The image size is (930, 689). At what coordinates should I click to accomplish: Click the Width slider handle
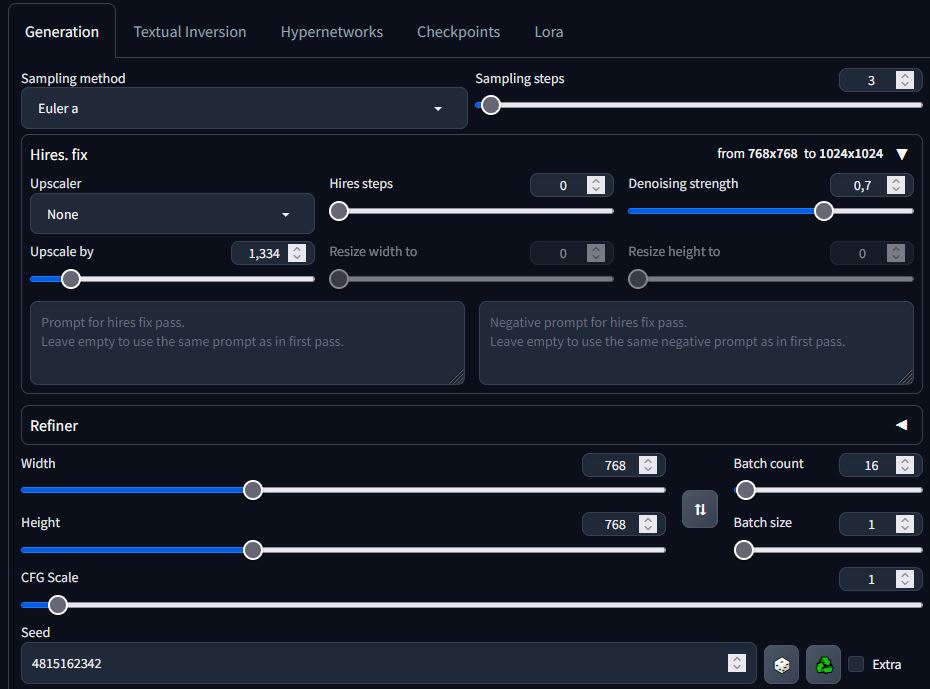click(253, 490)
